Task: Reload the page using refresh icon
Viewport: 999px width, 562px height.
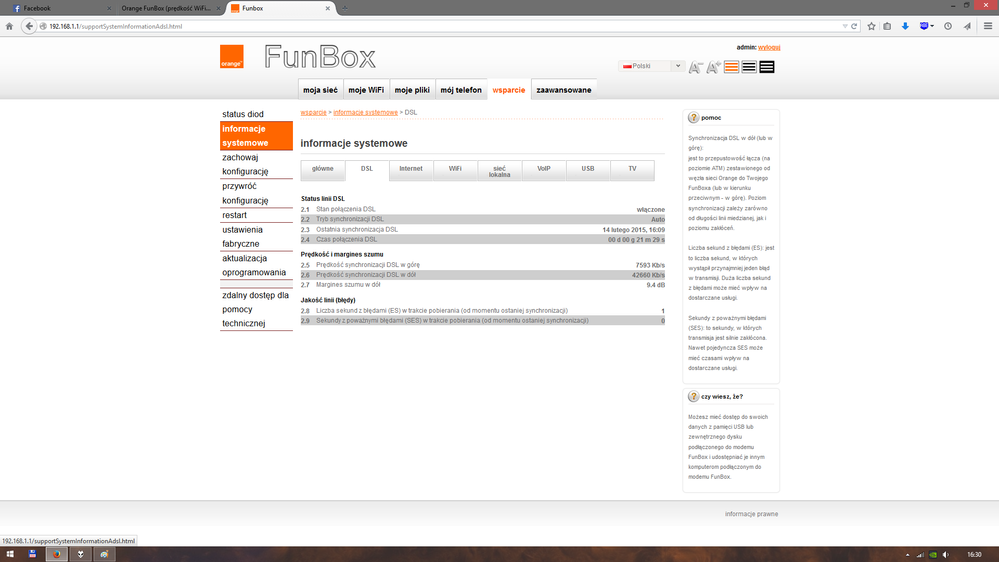Action: tap(854, 26)
